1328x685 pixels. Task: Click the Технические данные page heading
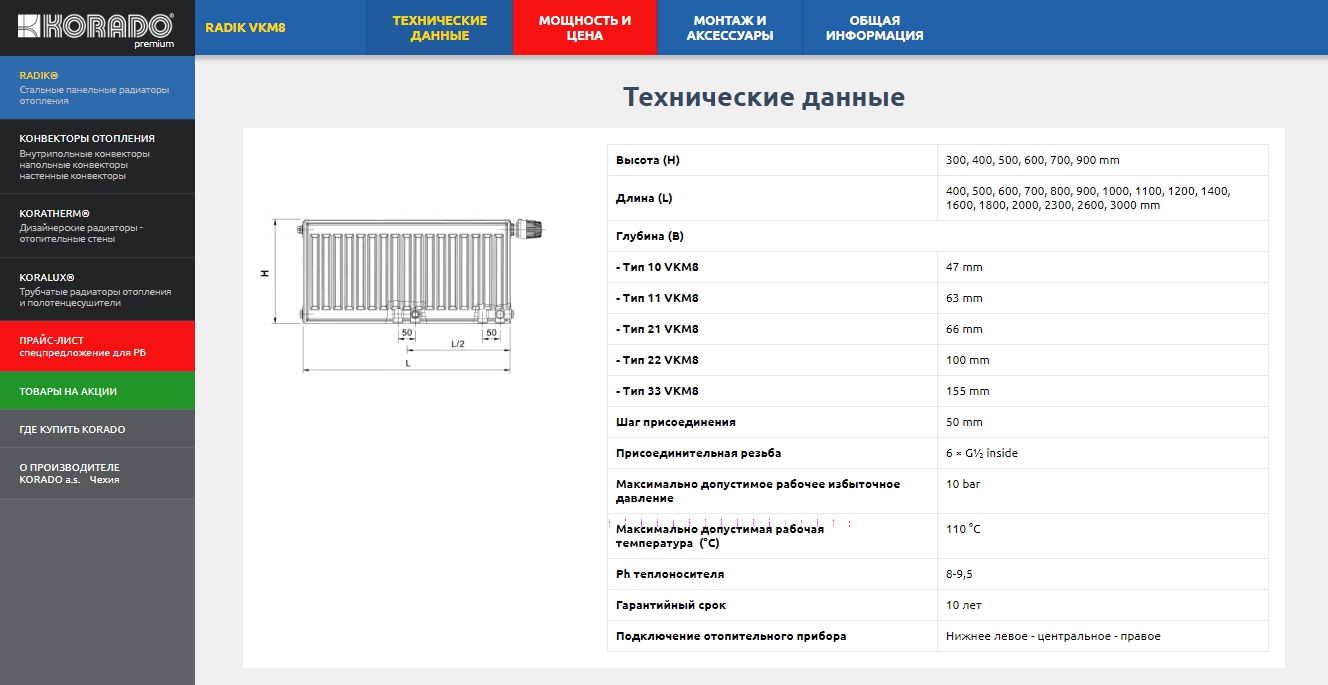coord(764,97)
